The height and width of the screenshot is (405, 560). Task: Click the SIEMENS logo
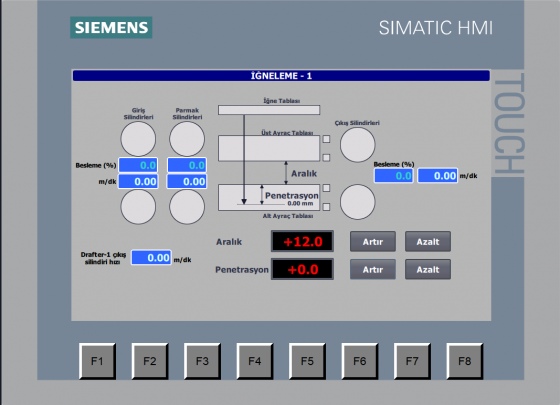111,28
